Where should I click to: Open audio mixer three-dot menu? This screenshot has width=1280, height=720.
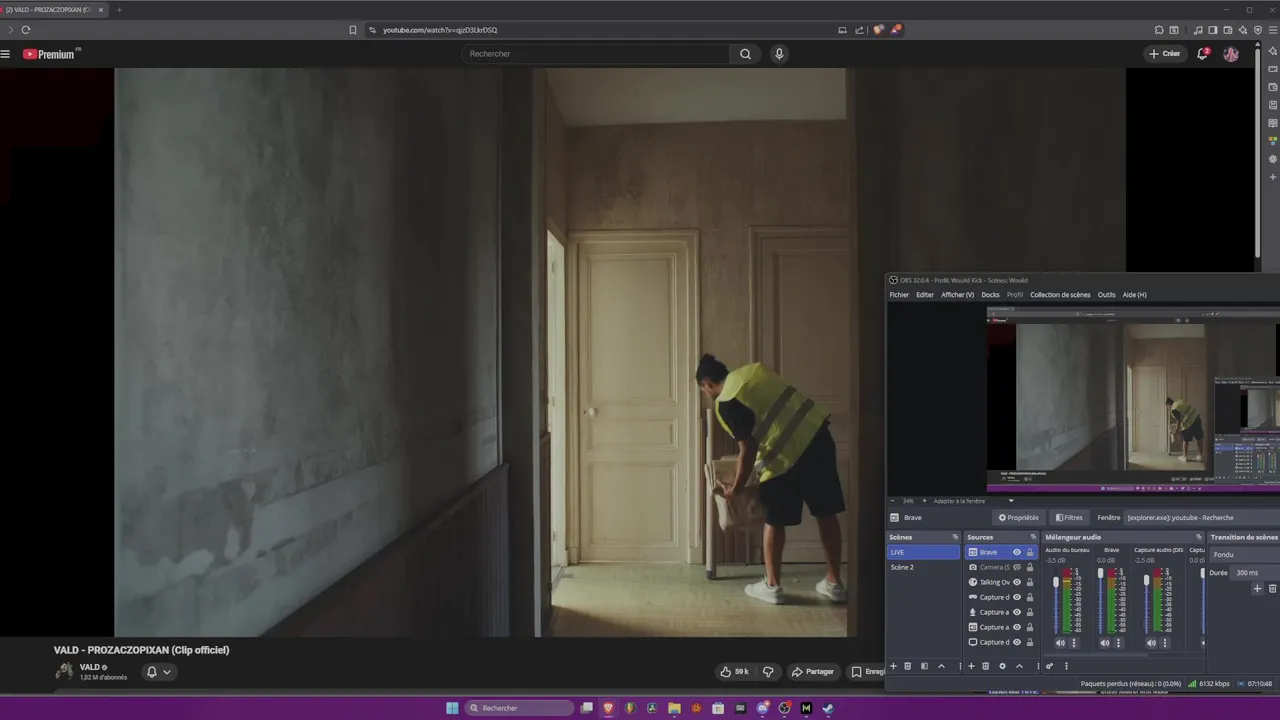point(1066,666)
